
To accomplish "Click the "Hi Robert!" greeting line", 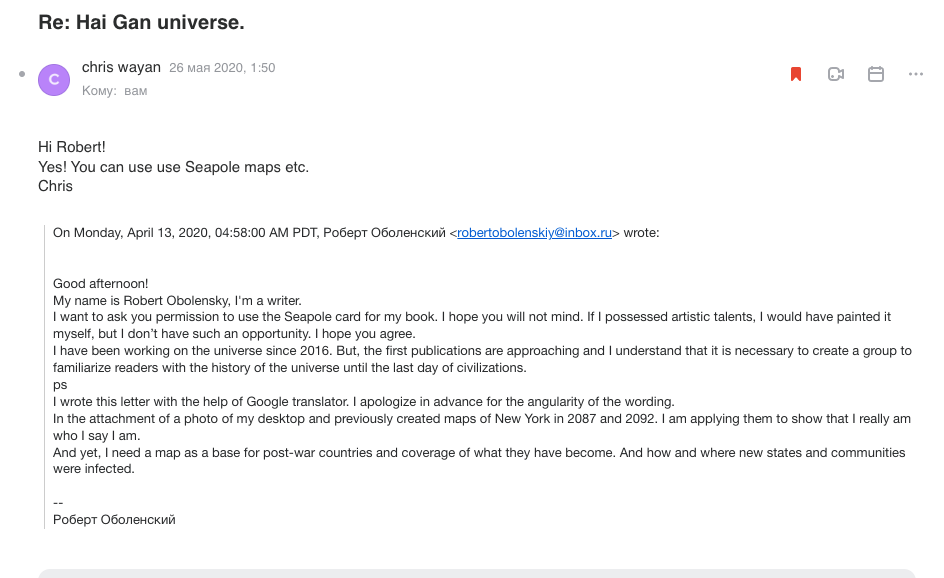I will [71, 147].
